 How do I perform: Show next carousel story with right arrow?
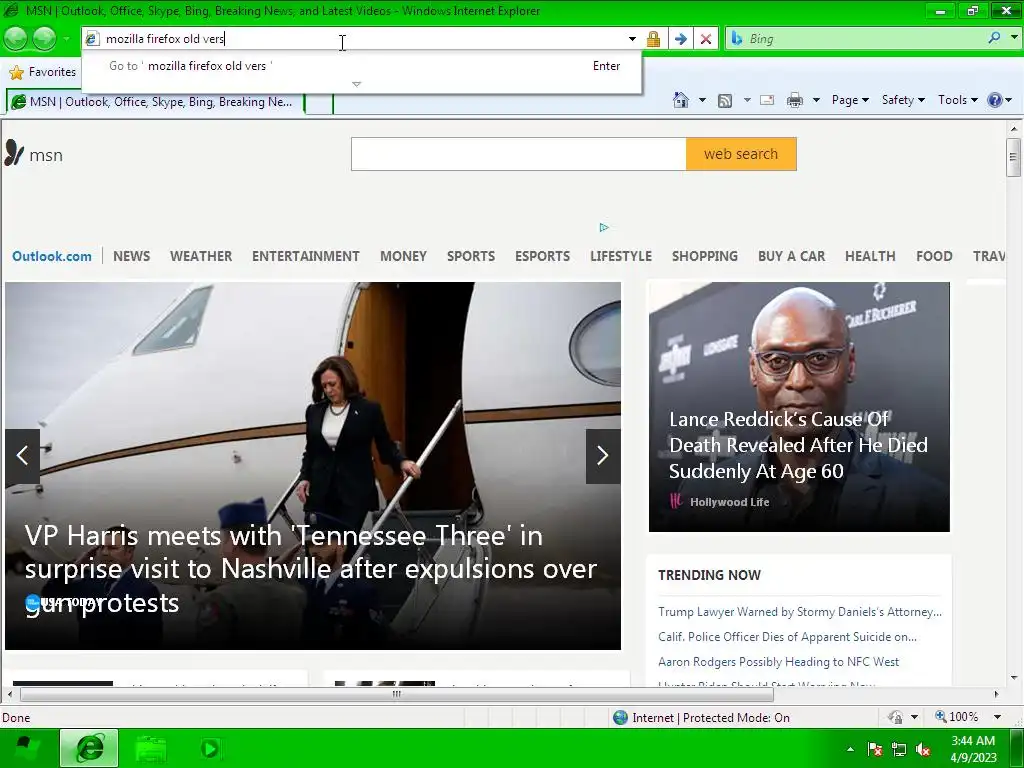(603, 456)
